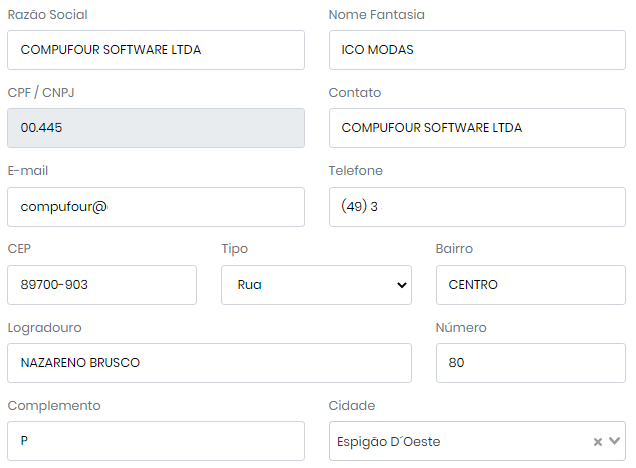
Task: Click the Telefone input box
Action: 476,207
